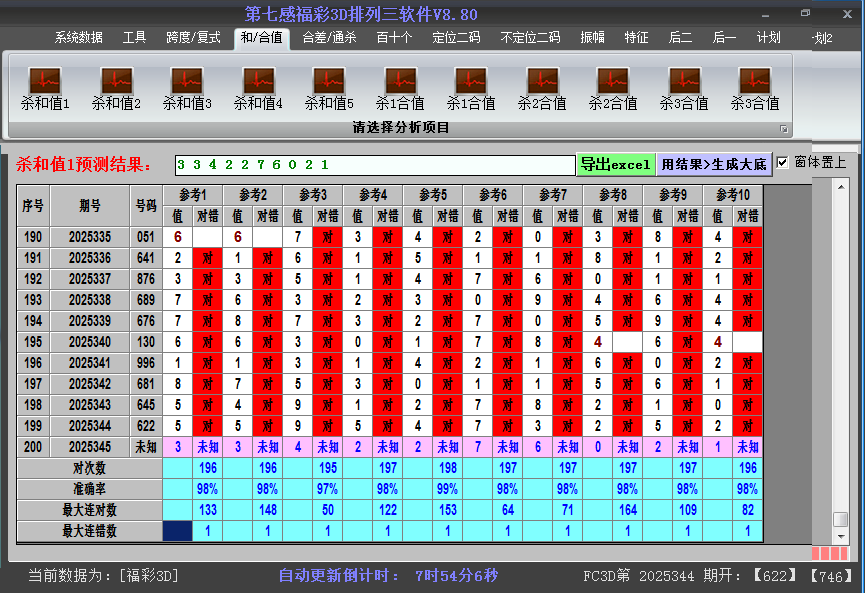This screenshot has width=865, height=593.
Task: Click the prediction result text field
Action: coord(374,165)
